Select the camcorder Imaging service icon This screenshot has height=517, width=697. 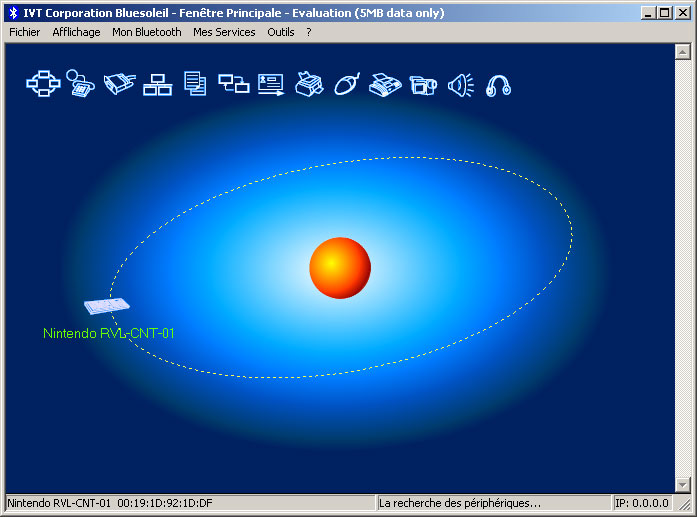coord(423,85)
